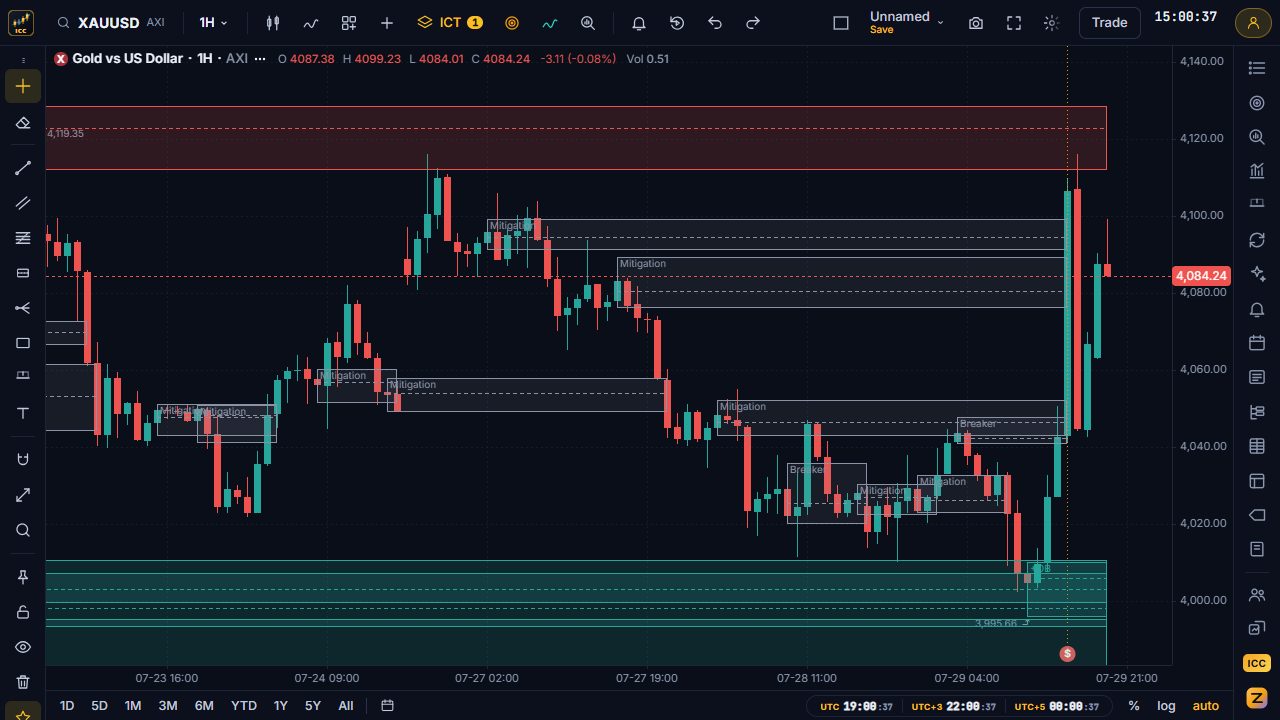
Task: Toggle hide all drawings eye icon
Action: [x=23, y=647]
